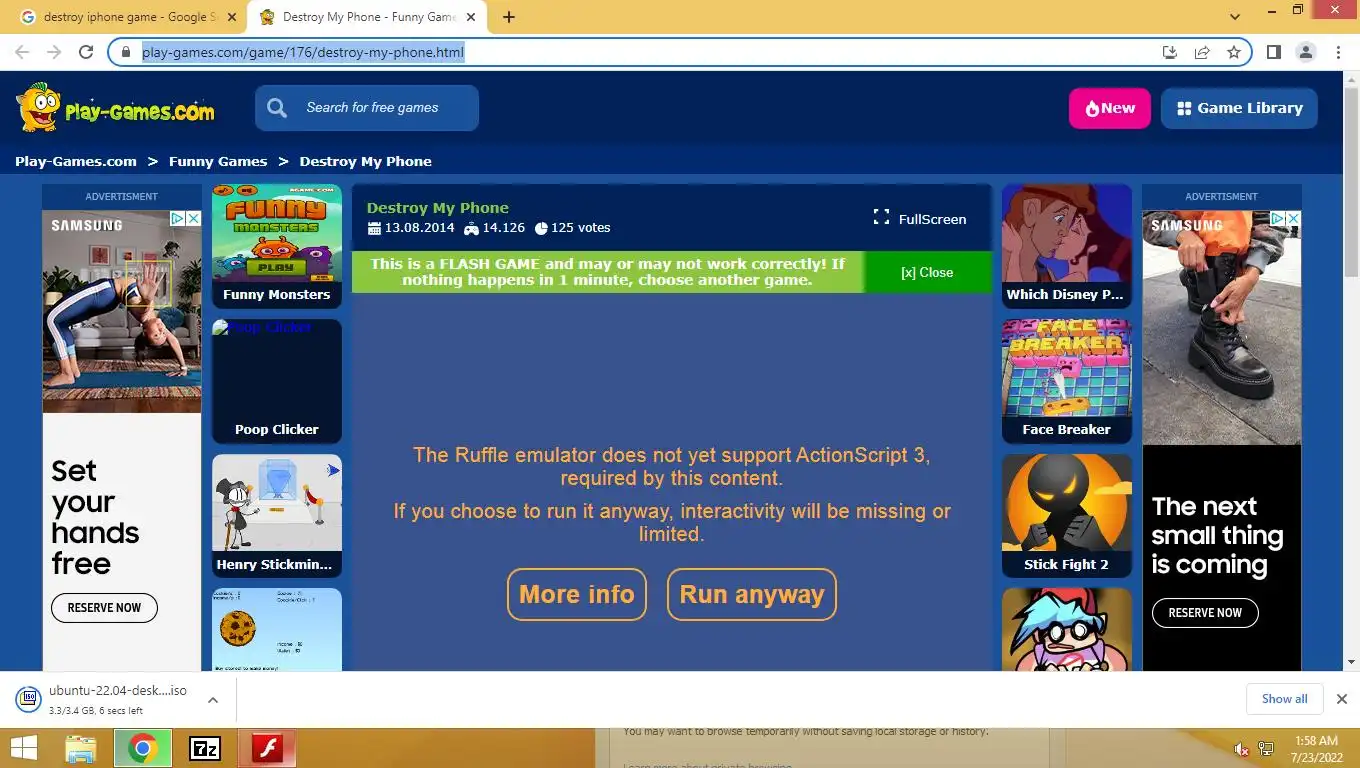This screenshot has width=1360, height=768.
Task: Open Poop Clicker game thumbnail
Action: coord(277,381)
